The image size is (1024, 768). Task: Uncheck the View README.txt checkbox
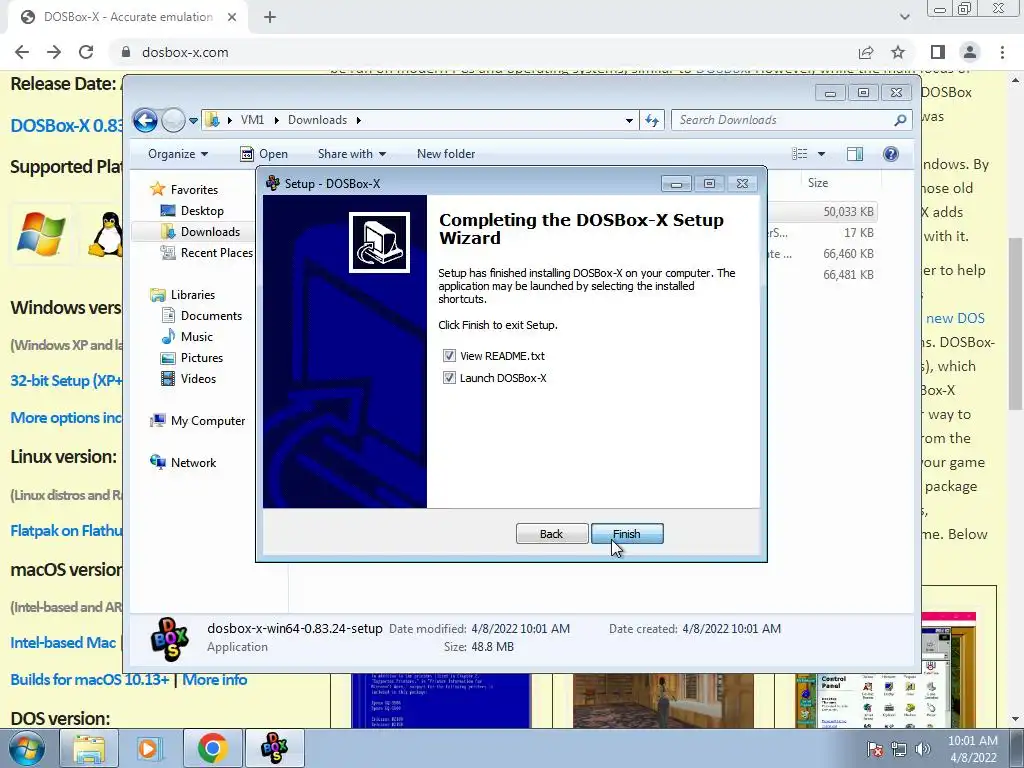pyautogui.click(x=449, y=356)
